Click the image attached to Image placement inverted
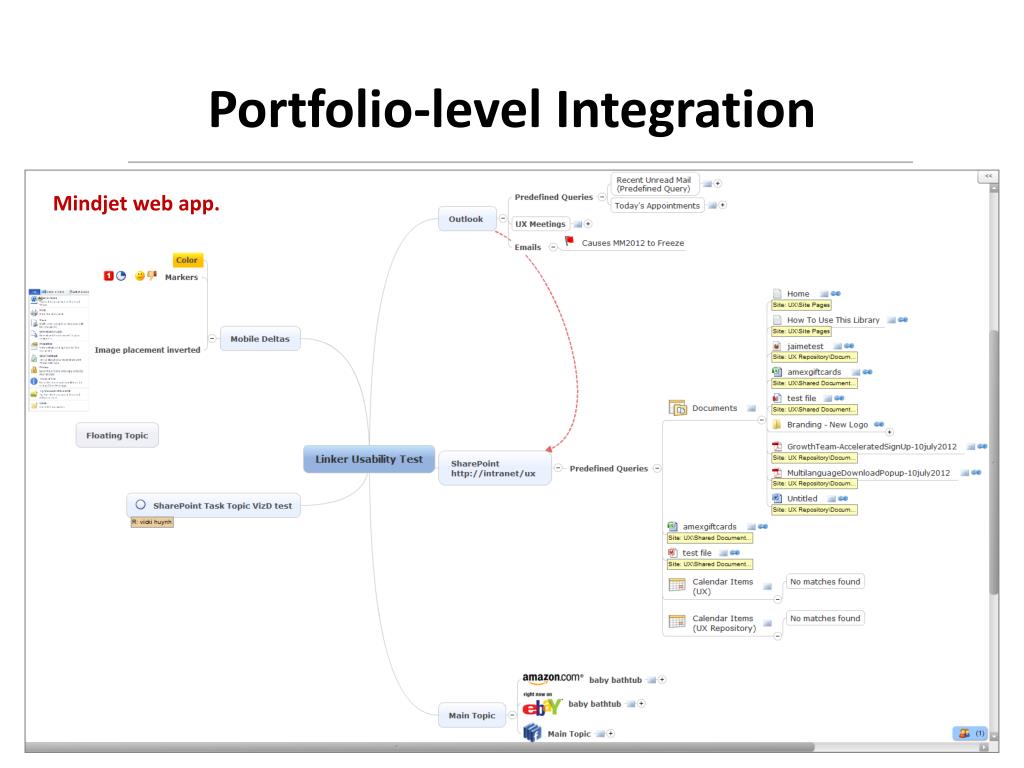Viewport: 1024px width, 768px height. coord(59,349)
